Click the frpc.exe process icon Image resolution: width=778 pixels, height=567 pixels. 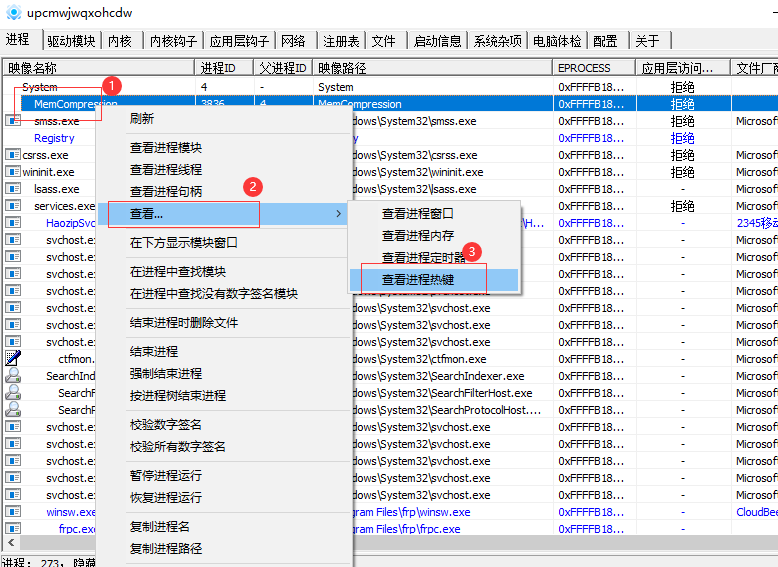point(13,528)
